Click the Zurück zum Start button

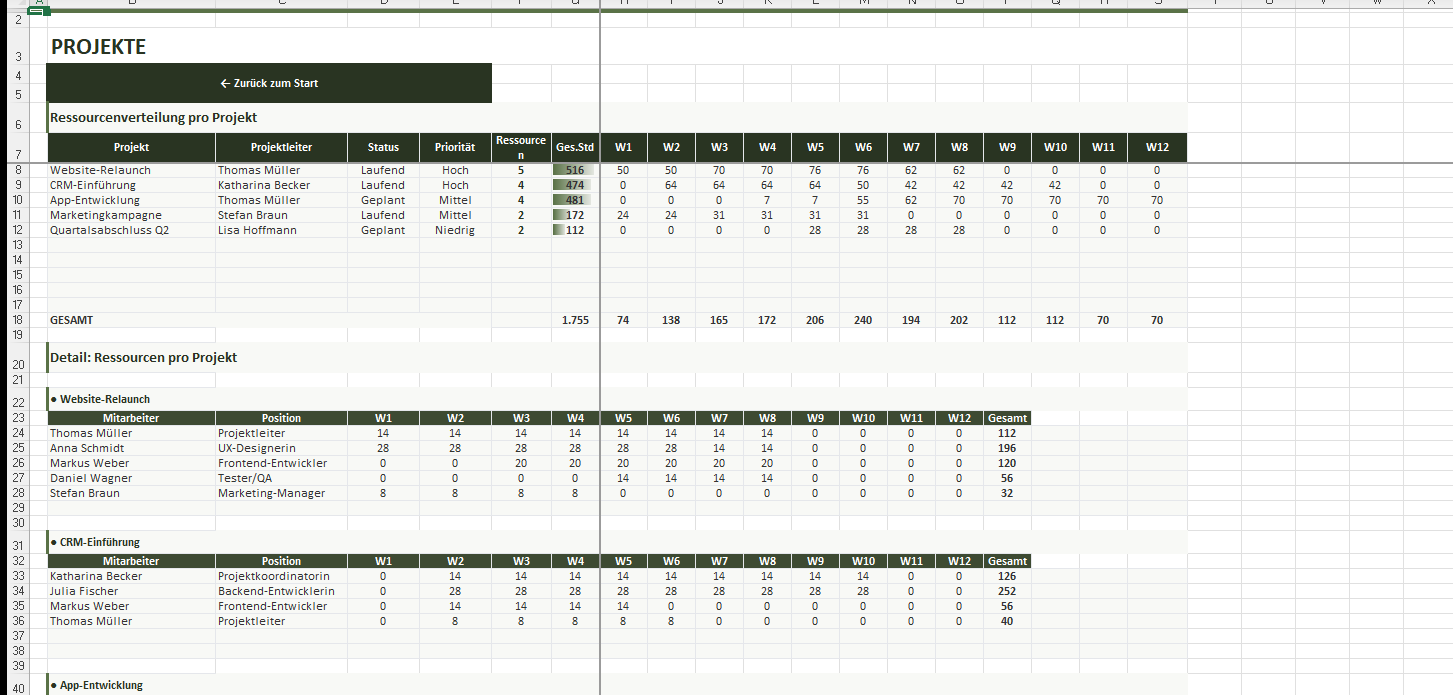pyautogui.click(x=269, y=83)
